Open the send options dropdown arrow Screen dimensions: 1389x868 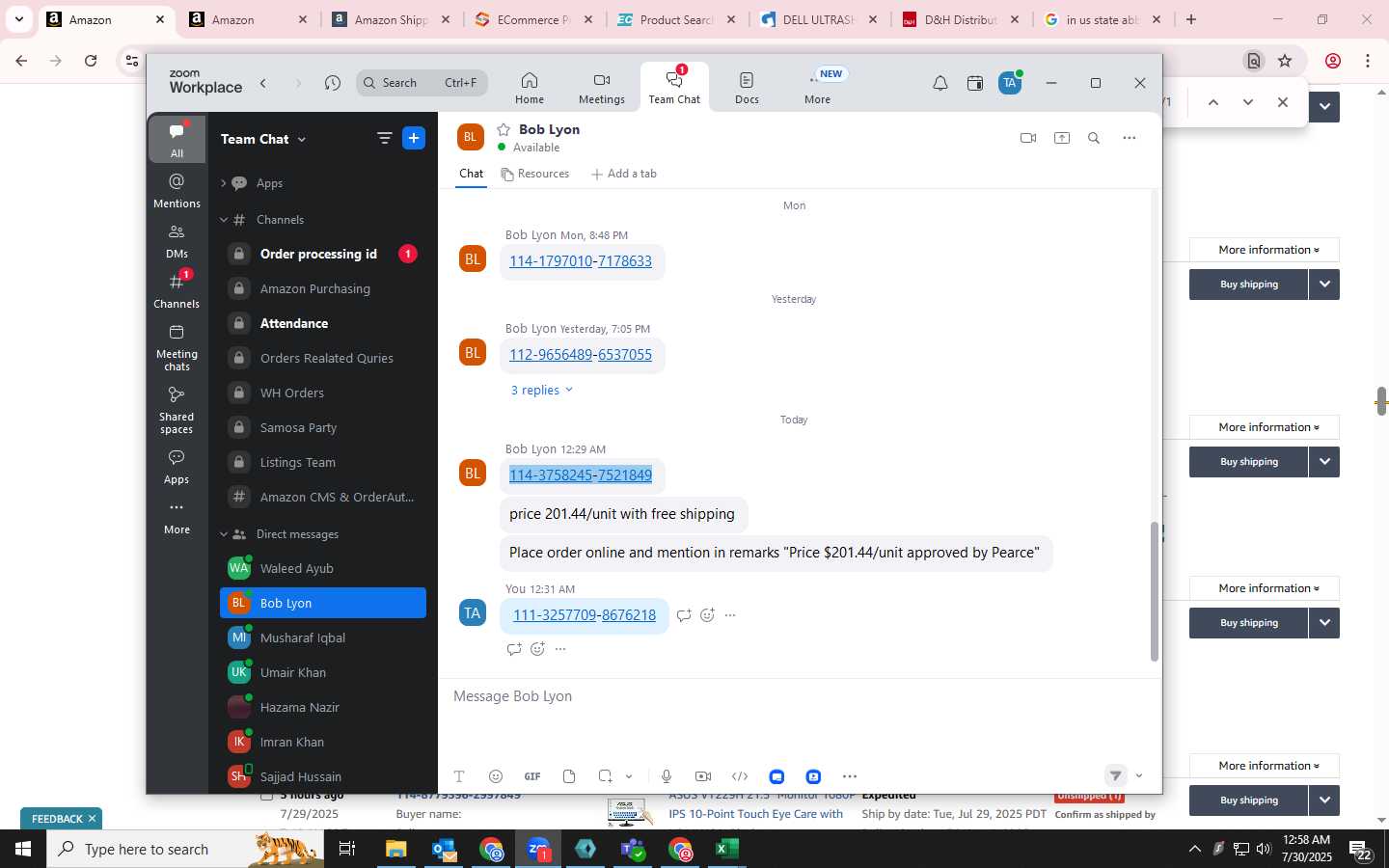(1139, 775)
